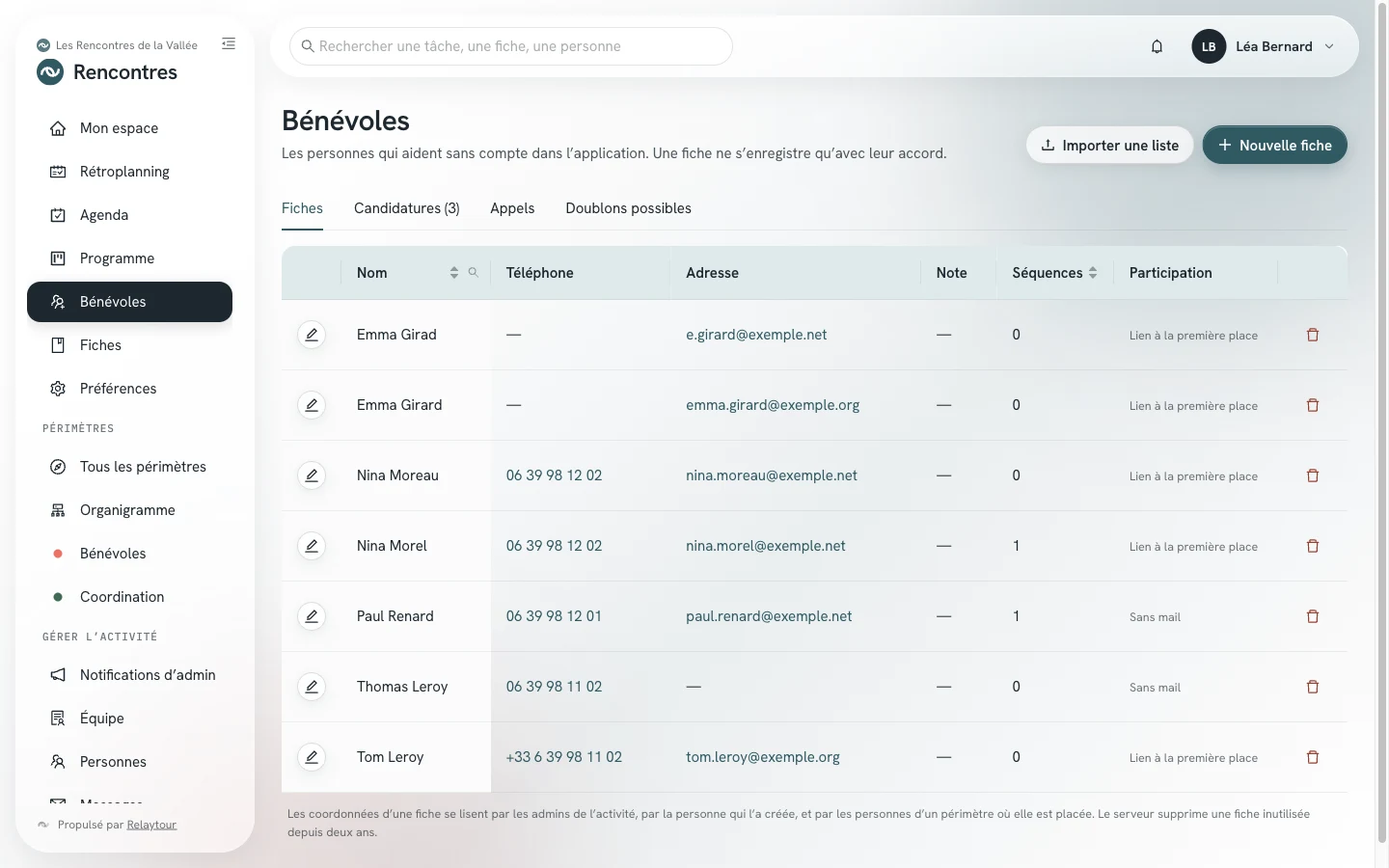
Task: Collapse the sidebar with the menu icon
Action: (229, 43)
